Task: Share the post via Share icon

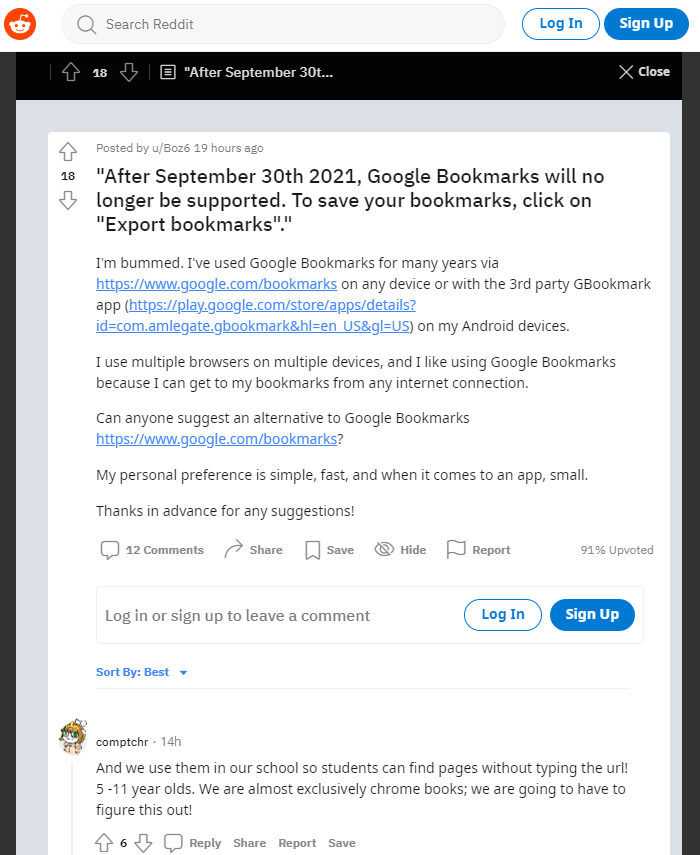Action: [x=253, y=550]
